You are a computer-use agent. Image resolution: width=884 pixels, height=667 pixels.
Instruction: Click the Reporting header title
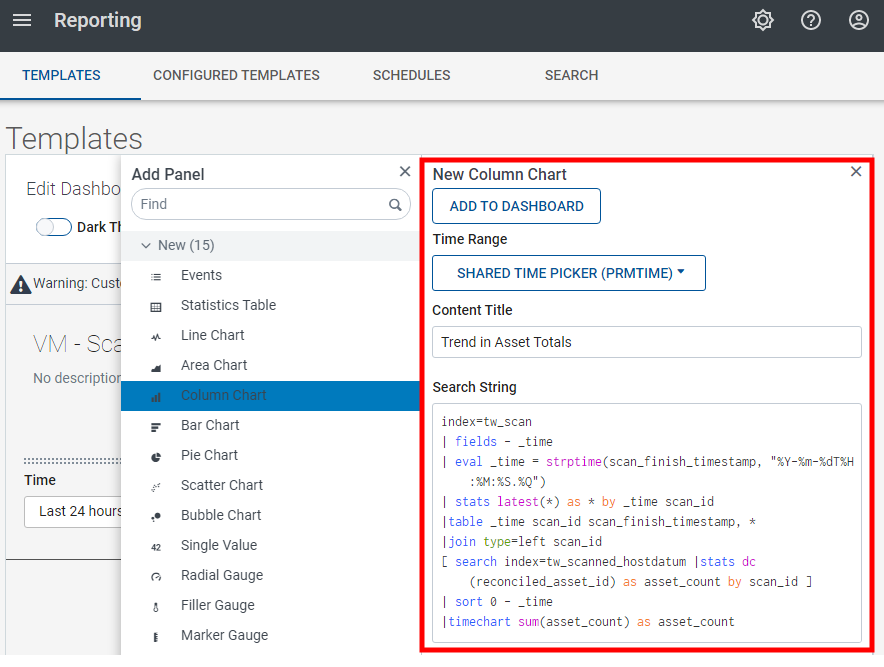pos(98,20)
